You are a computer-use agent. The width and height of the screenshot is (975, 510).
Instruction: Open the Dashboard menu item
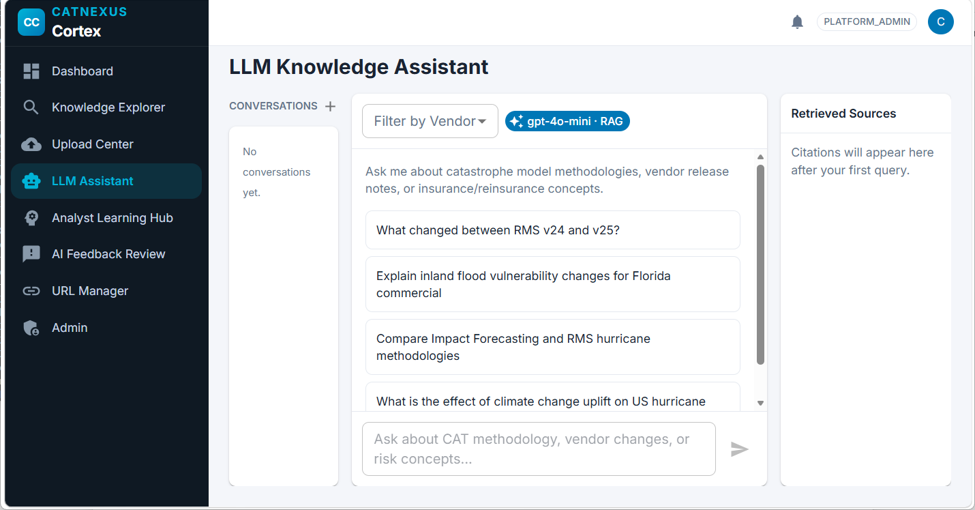(x=106, y=71)
